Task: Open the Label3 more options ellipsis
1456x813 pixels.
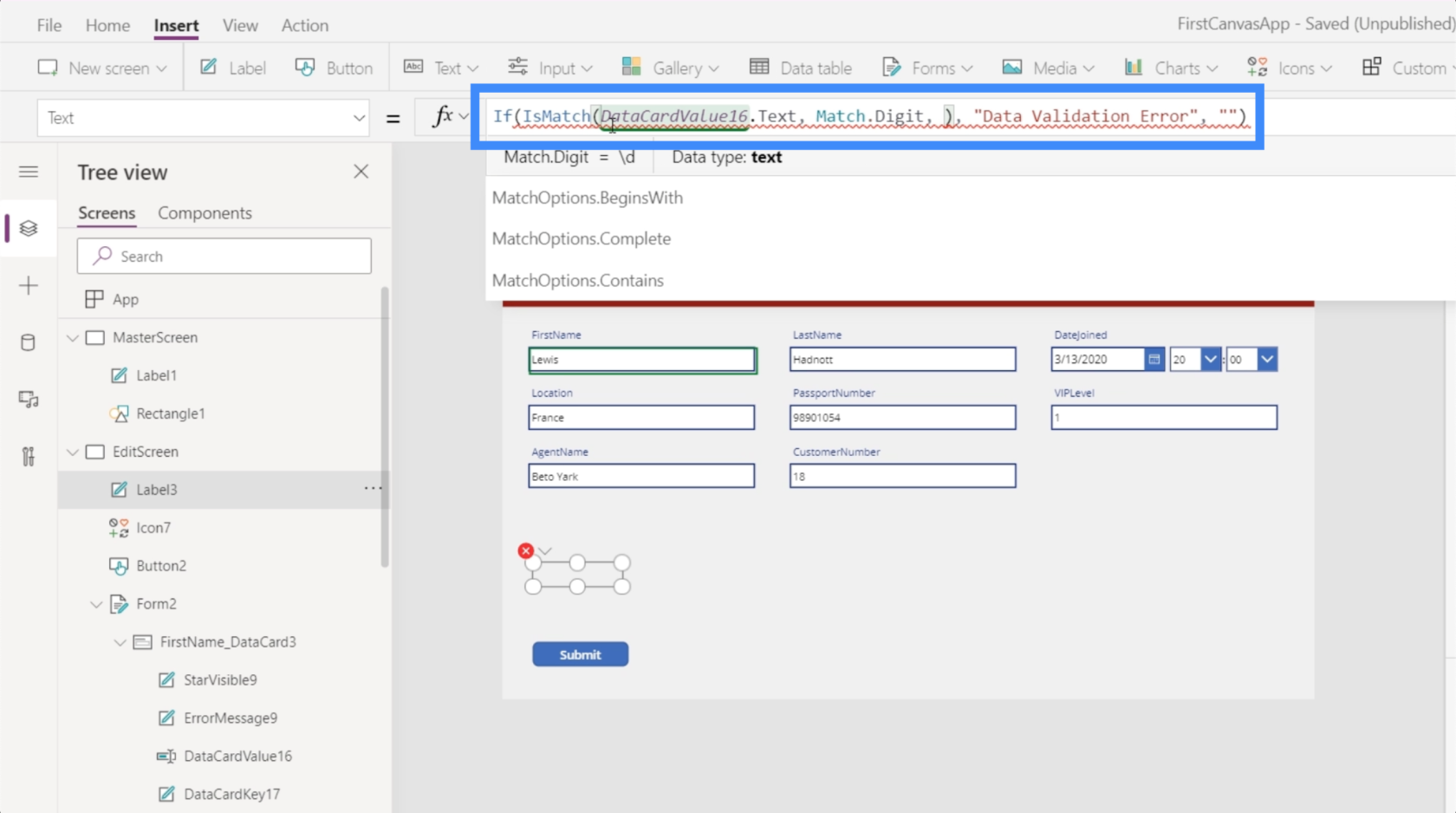Action: pos(373,489)
